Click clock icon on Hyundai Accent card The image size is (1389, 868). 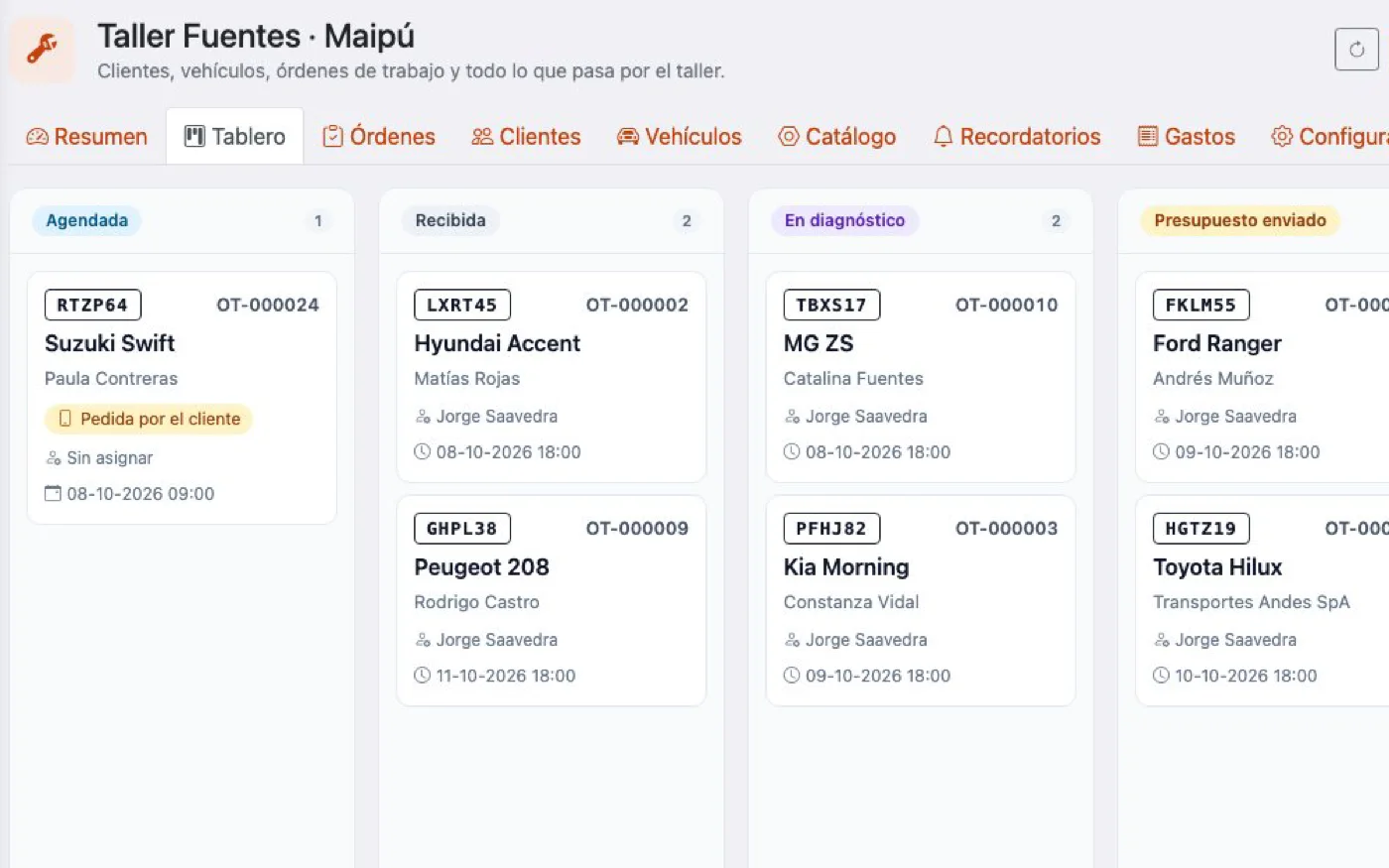click(423, 451)
